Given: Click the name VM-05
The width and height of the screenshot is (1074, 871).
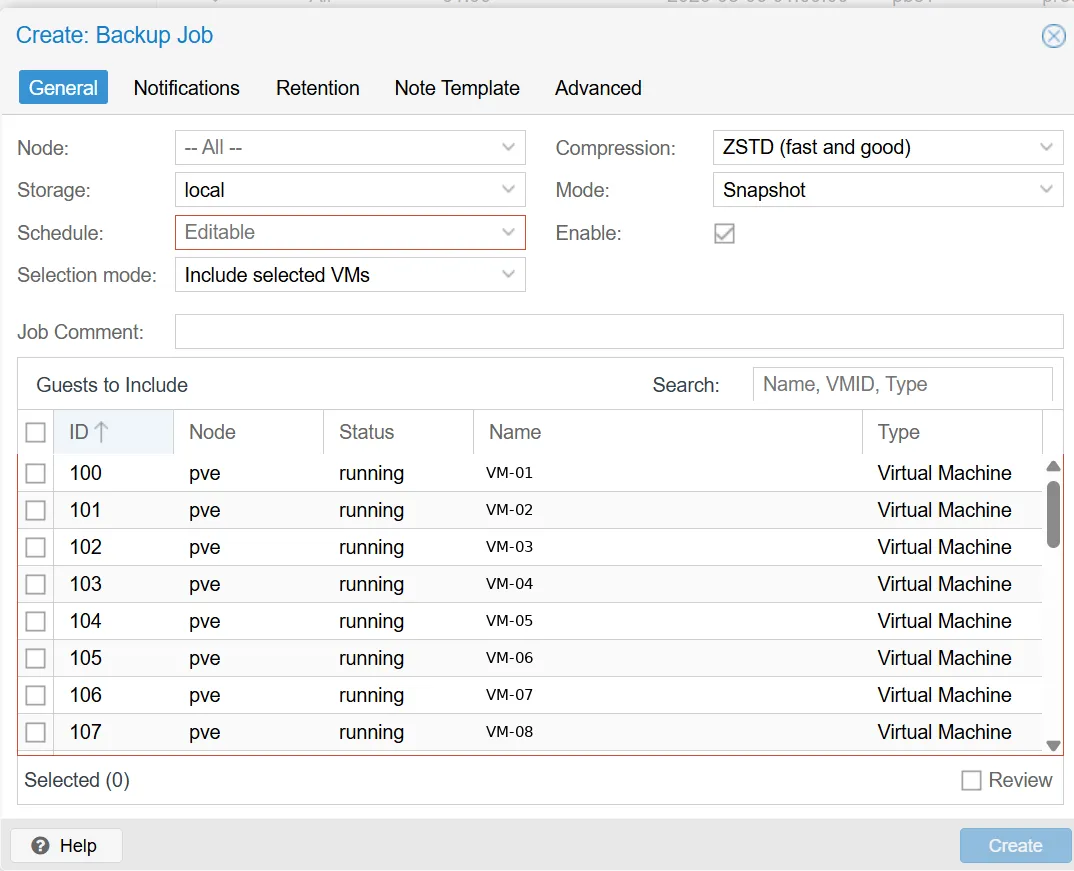Looking at the screenshot, I should coord(510,620).
